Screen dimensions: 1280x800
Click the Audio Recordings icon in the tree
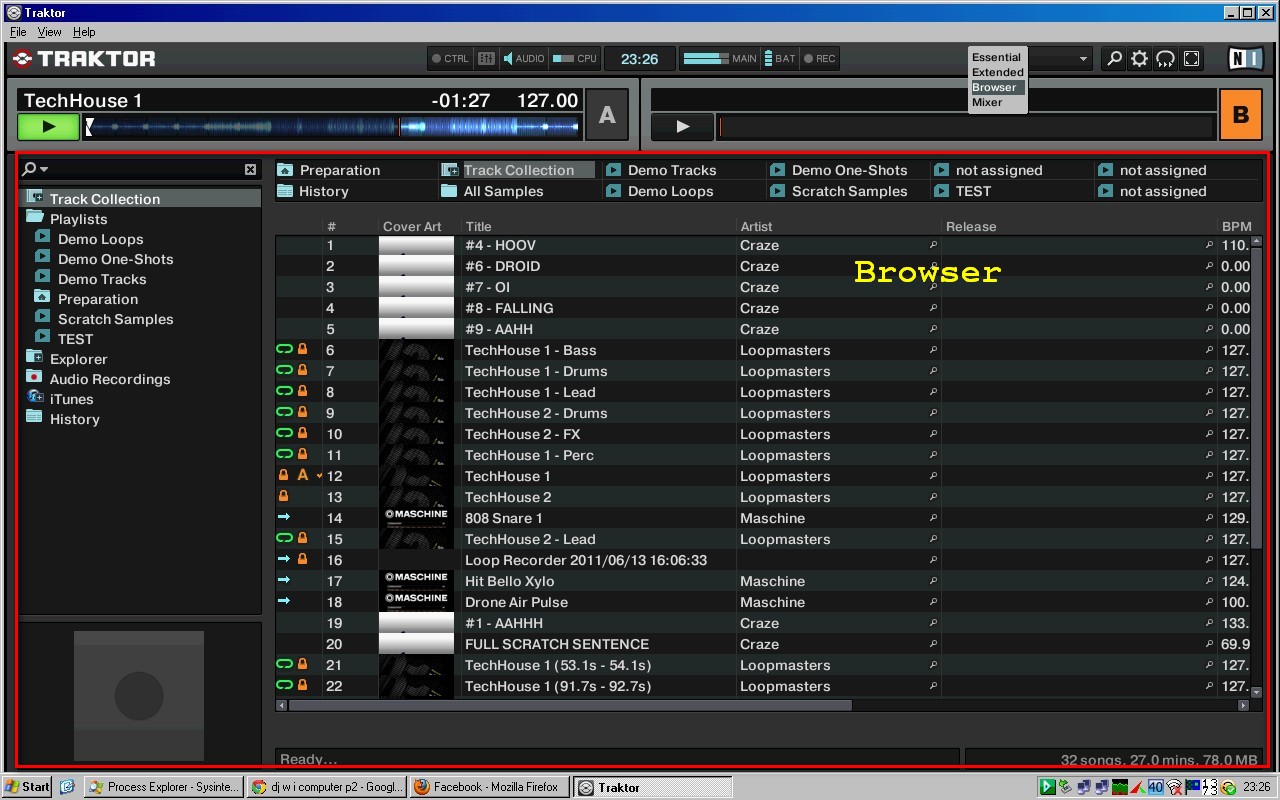[34, 378]
